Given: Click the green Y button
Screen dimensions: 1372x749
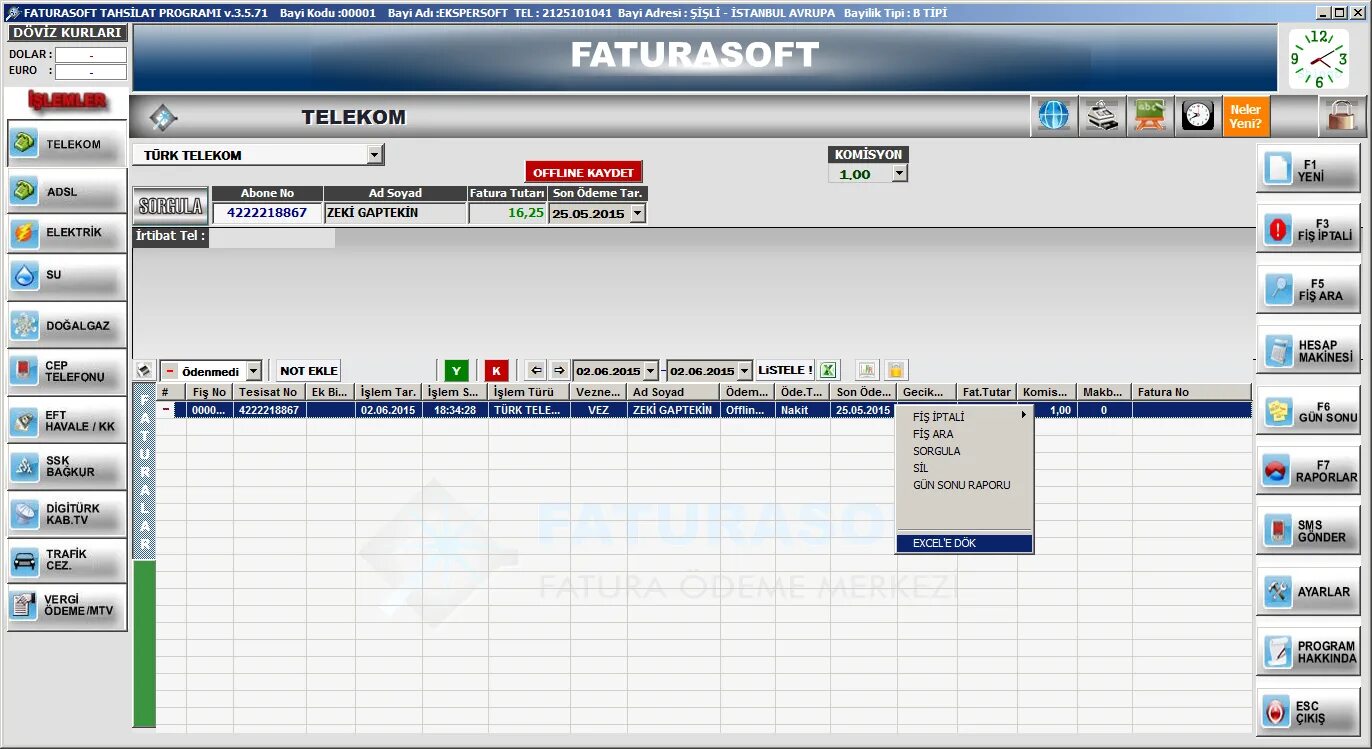Looking at the screenshot, I should (456, 371).
